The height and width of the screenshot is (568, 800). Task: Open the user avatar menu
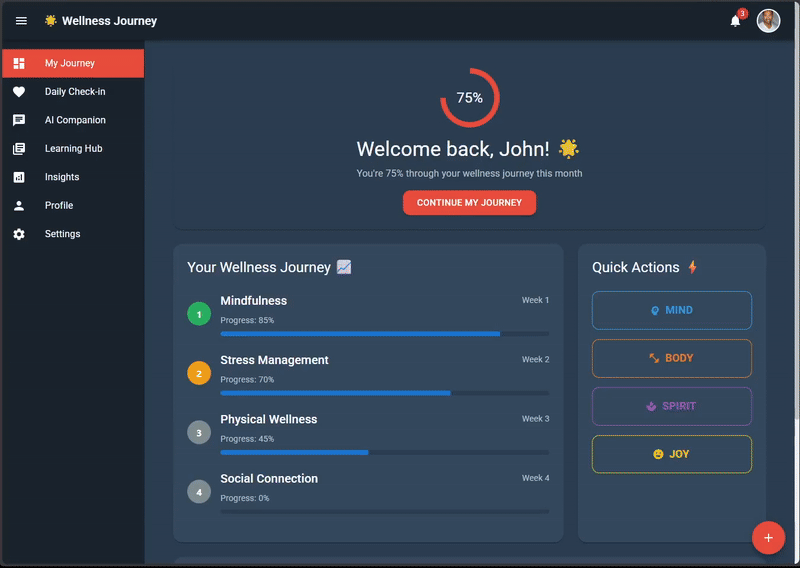pos(768,21)
